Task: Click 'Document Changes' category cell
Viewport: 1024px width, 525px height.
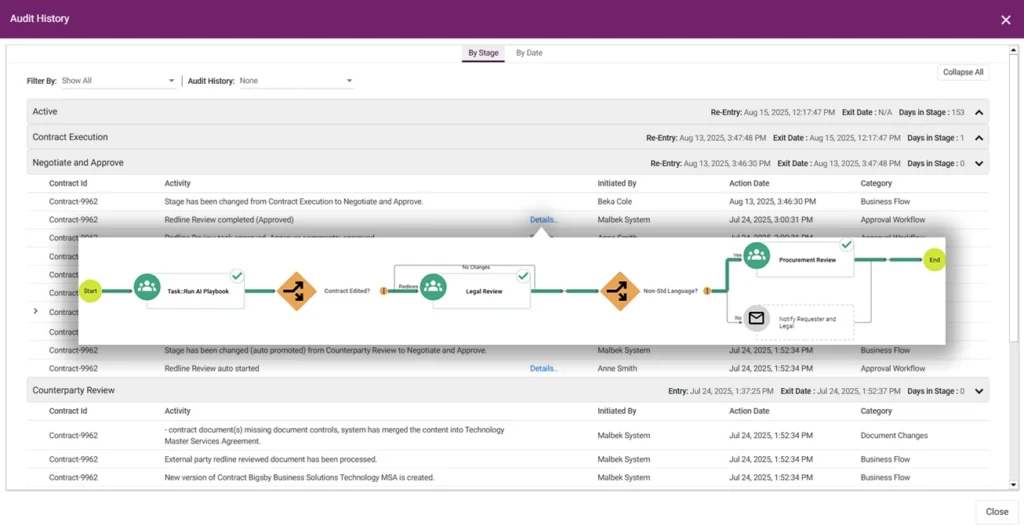Action: coord(894,436)
